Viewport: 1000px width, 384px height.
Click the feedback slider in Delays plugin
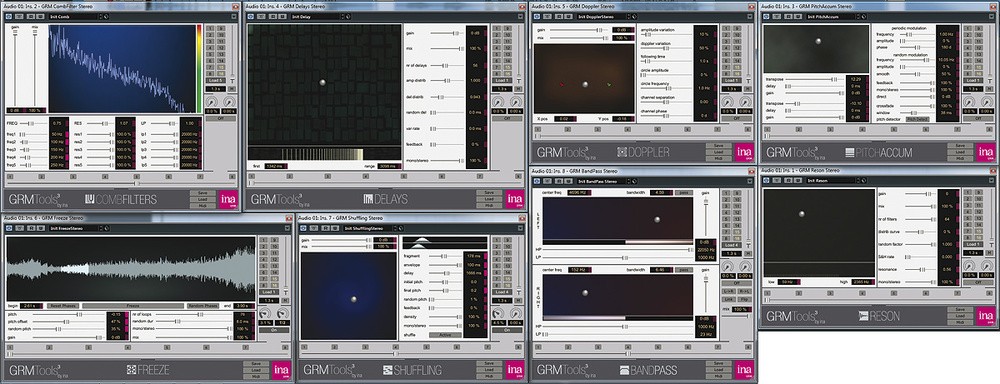(x=447, y=145)
